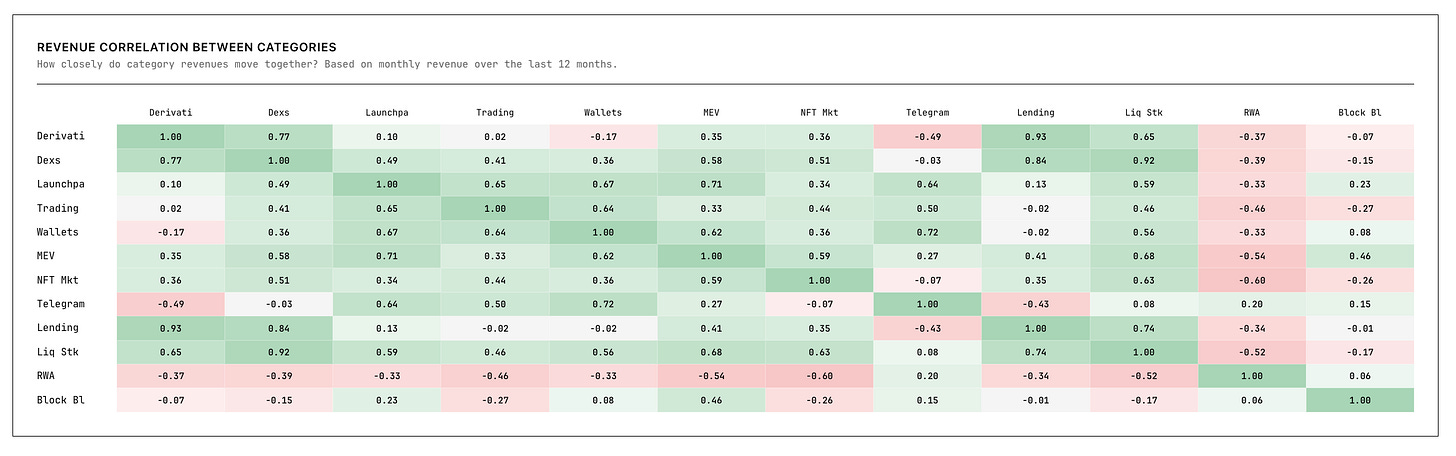Click the subtitle about monthly revenue
The image size is (1456, 456).
[x=326, y=64]
